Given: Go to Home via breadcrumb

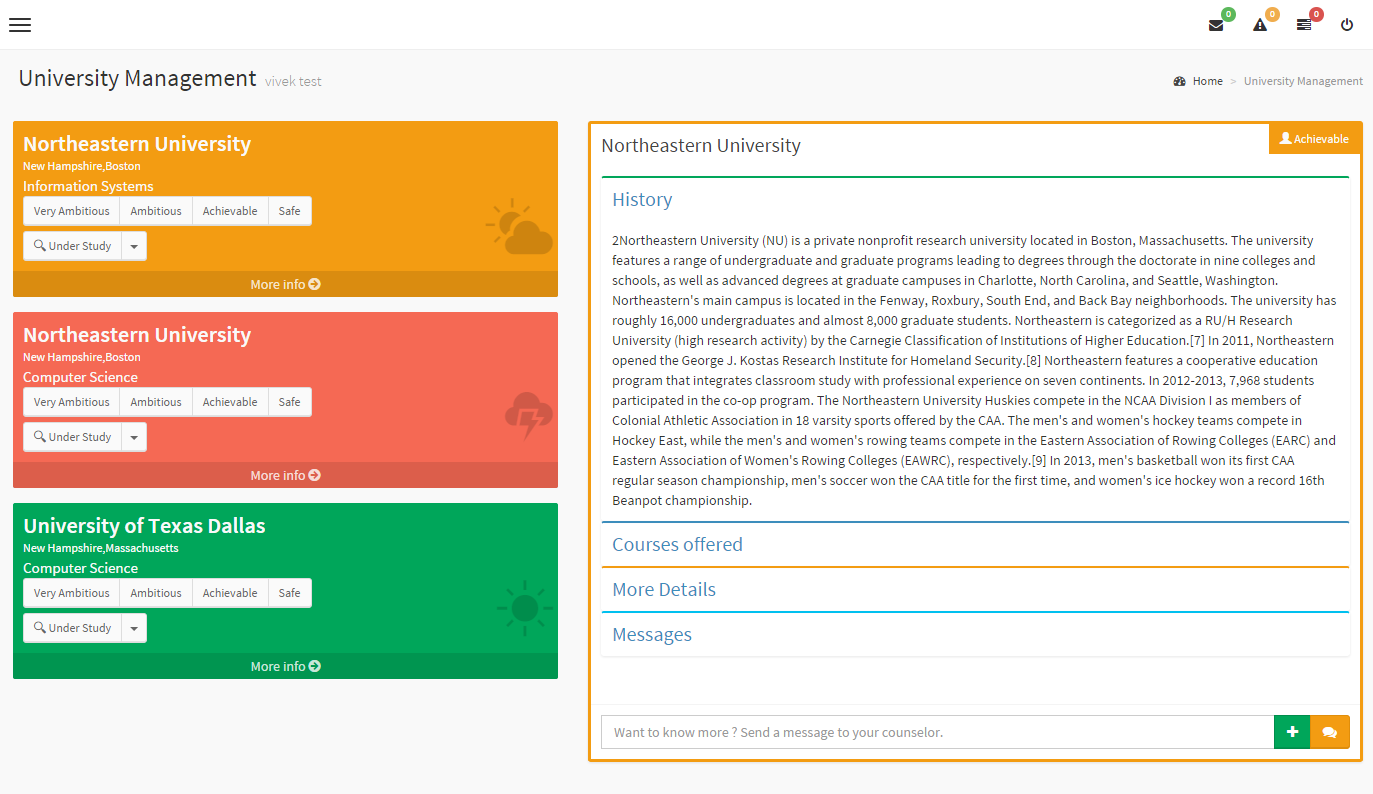Looking at the screenshot, I should pyautogui.click(x=1207, y=81).
